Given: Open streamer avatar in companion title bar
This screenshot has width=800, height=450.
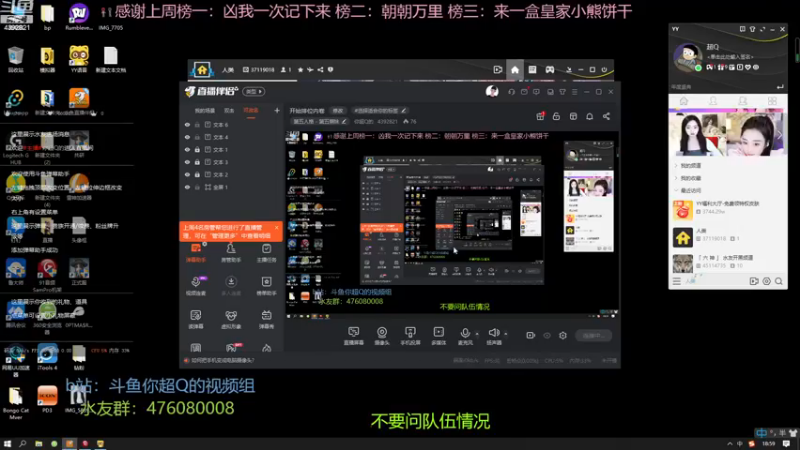Looking at the screenshot, I should coord(492,91).
